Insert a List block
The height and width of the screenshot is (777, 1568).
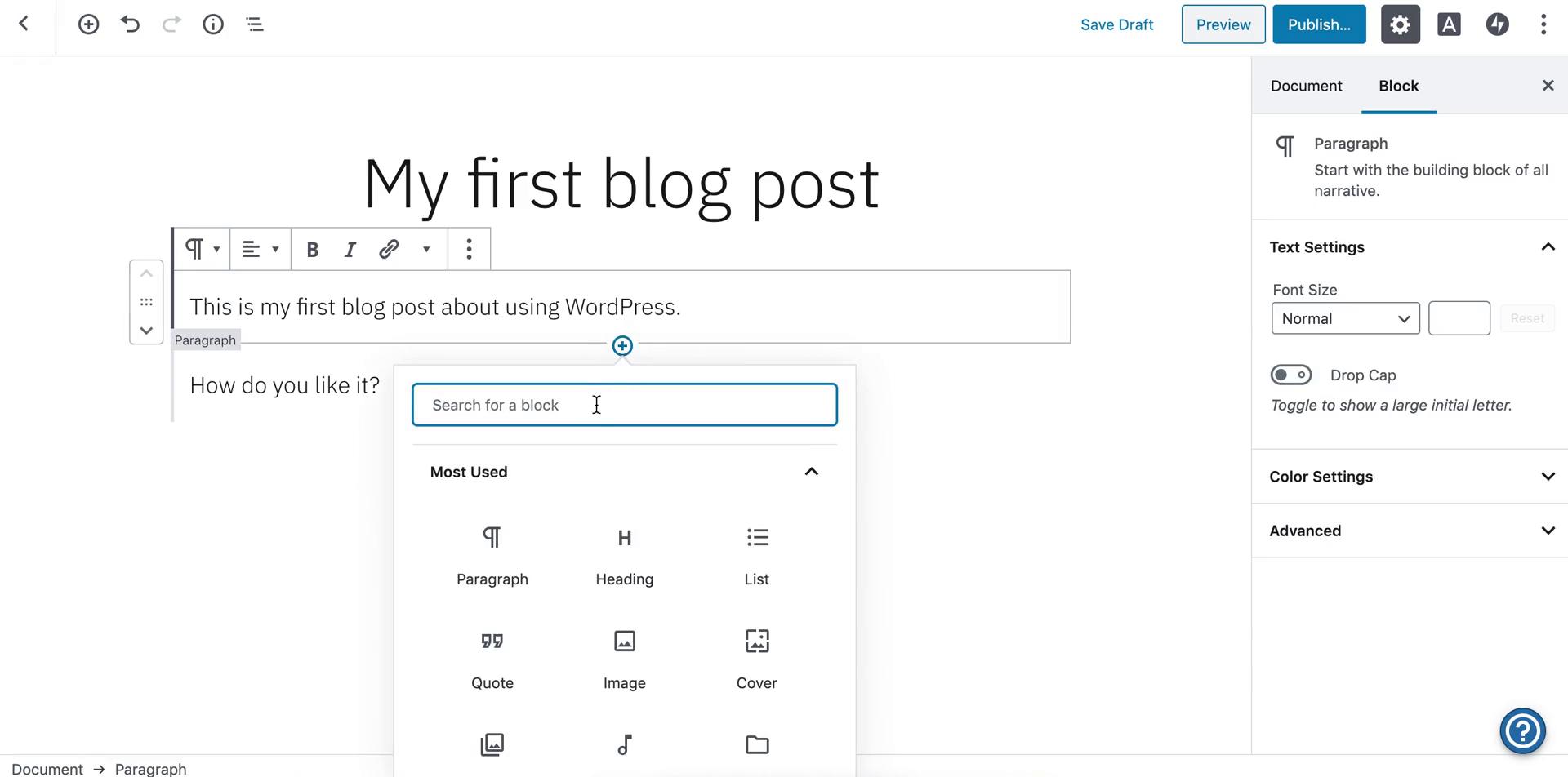(756, 555)
